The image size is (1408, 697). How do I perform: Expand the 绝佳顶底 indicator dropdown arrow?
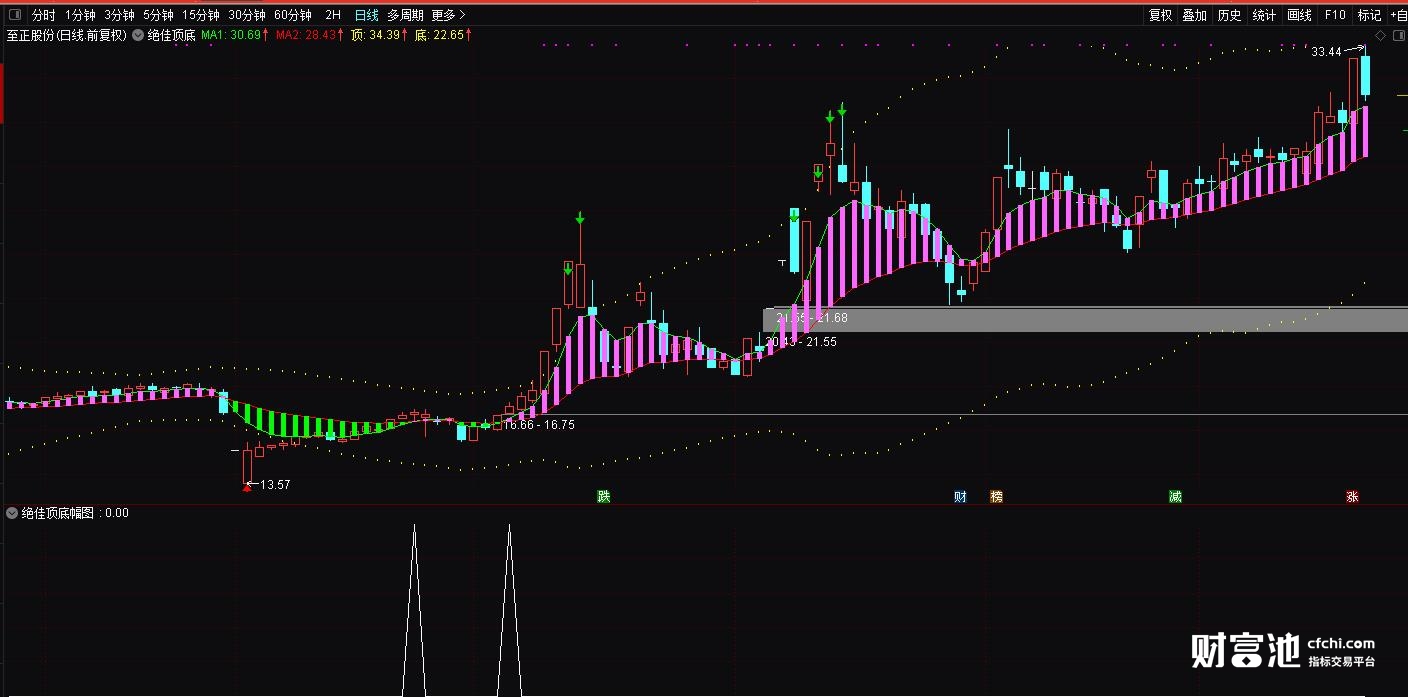(138, 35)
